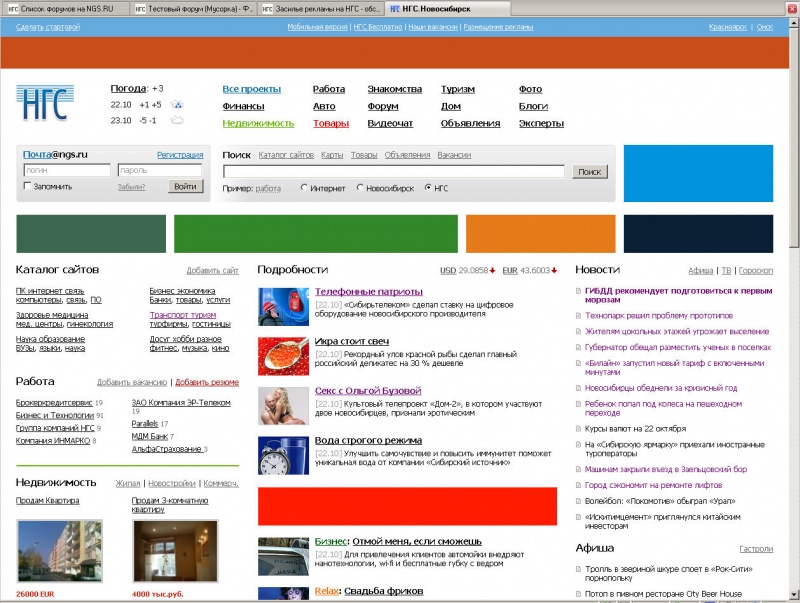Open the 3-room apartment interior photo

(161, 551)
